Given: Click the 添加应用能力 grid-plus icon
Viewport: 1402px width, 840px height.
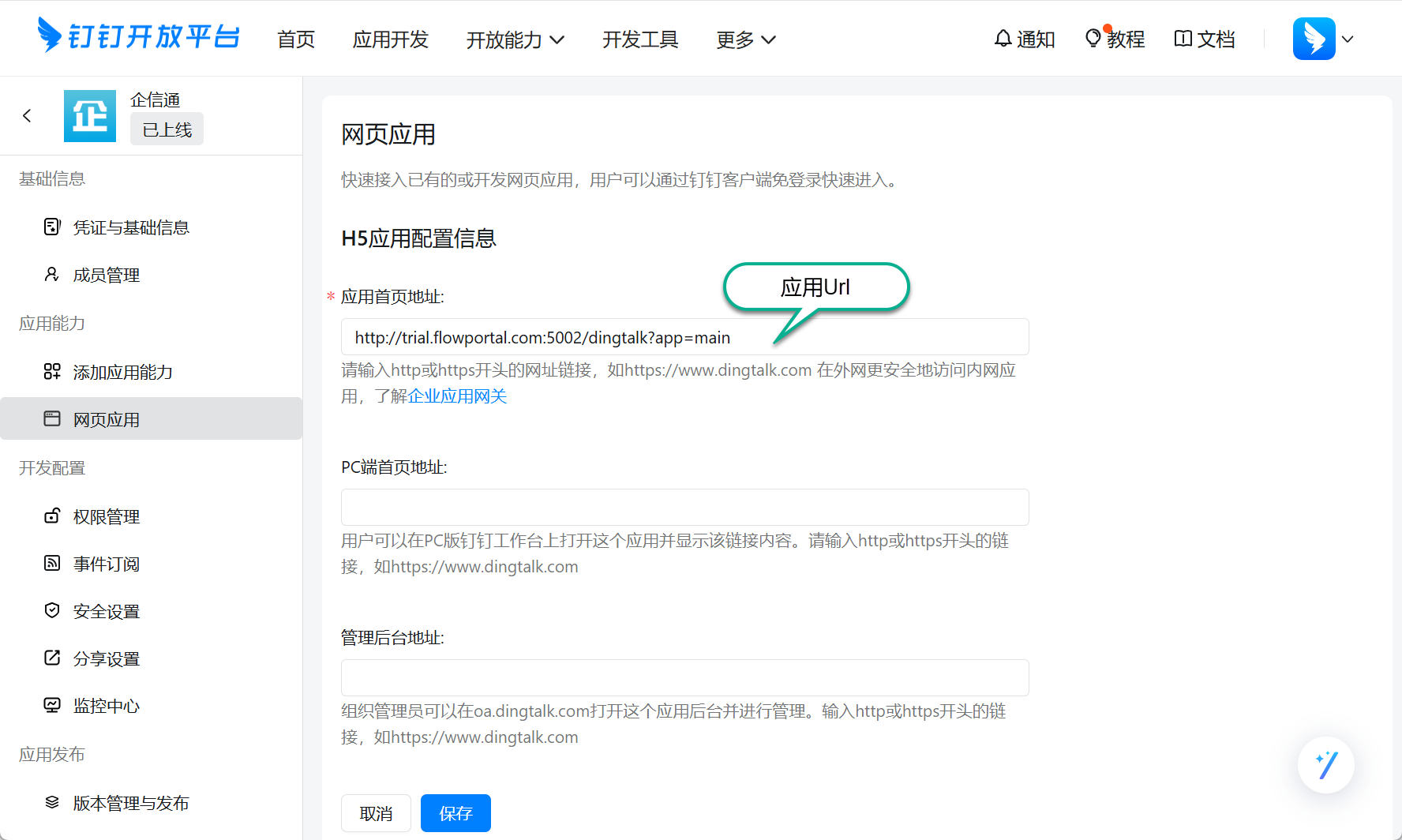Looking at the screenshot, I should [52, 372].
